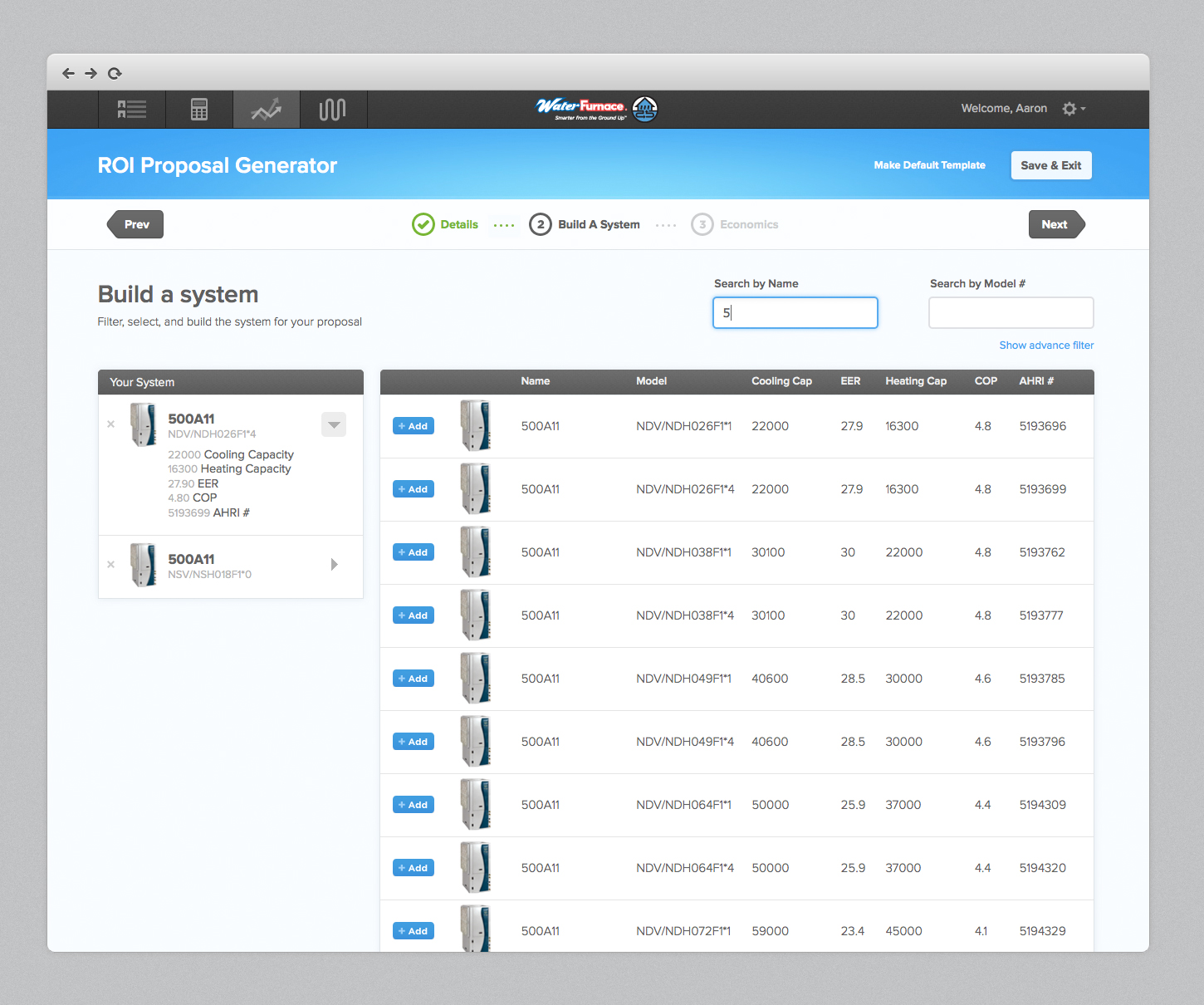Collapse the NDV/NDH026F1*4 system details

click(334, 424)
